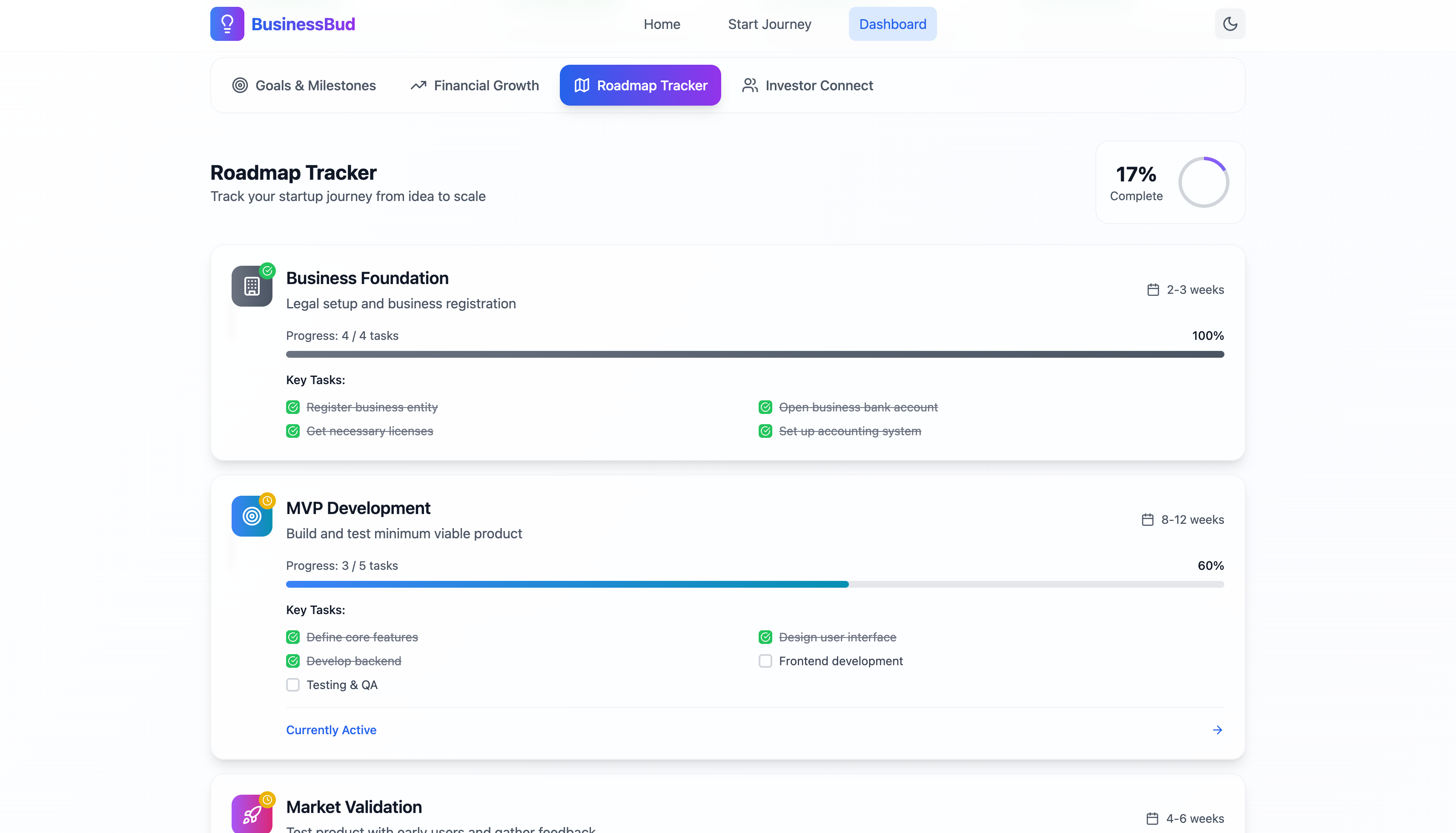Expand MVP Development with the right arrow
Screen dimensions: 1456x833
point(1217,730)
